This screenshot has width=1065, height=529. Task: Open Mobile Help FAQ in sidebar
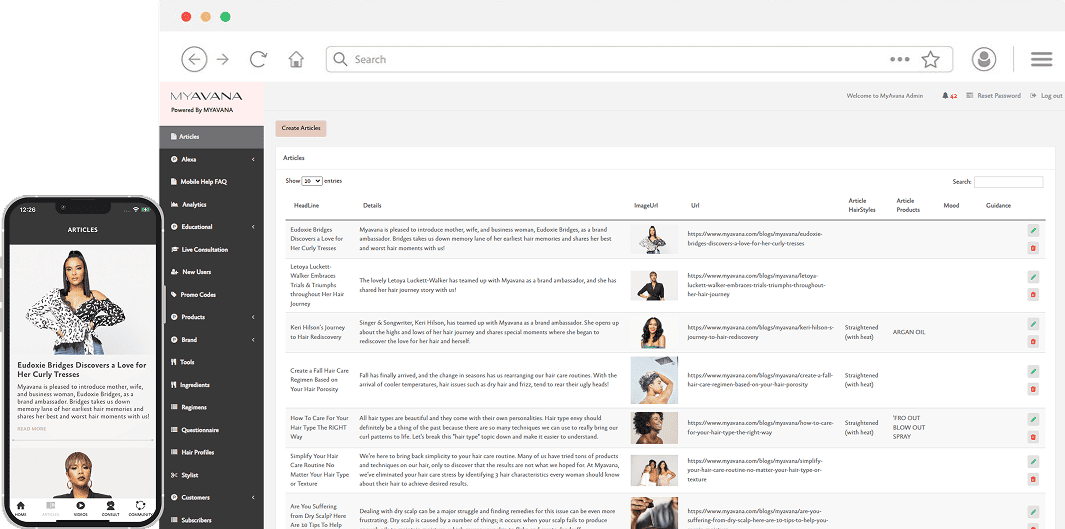click(211, 182)
